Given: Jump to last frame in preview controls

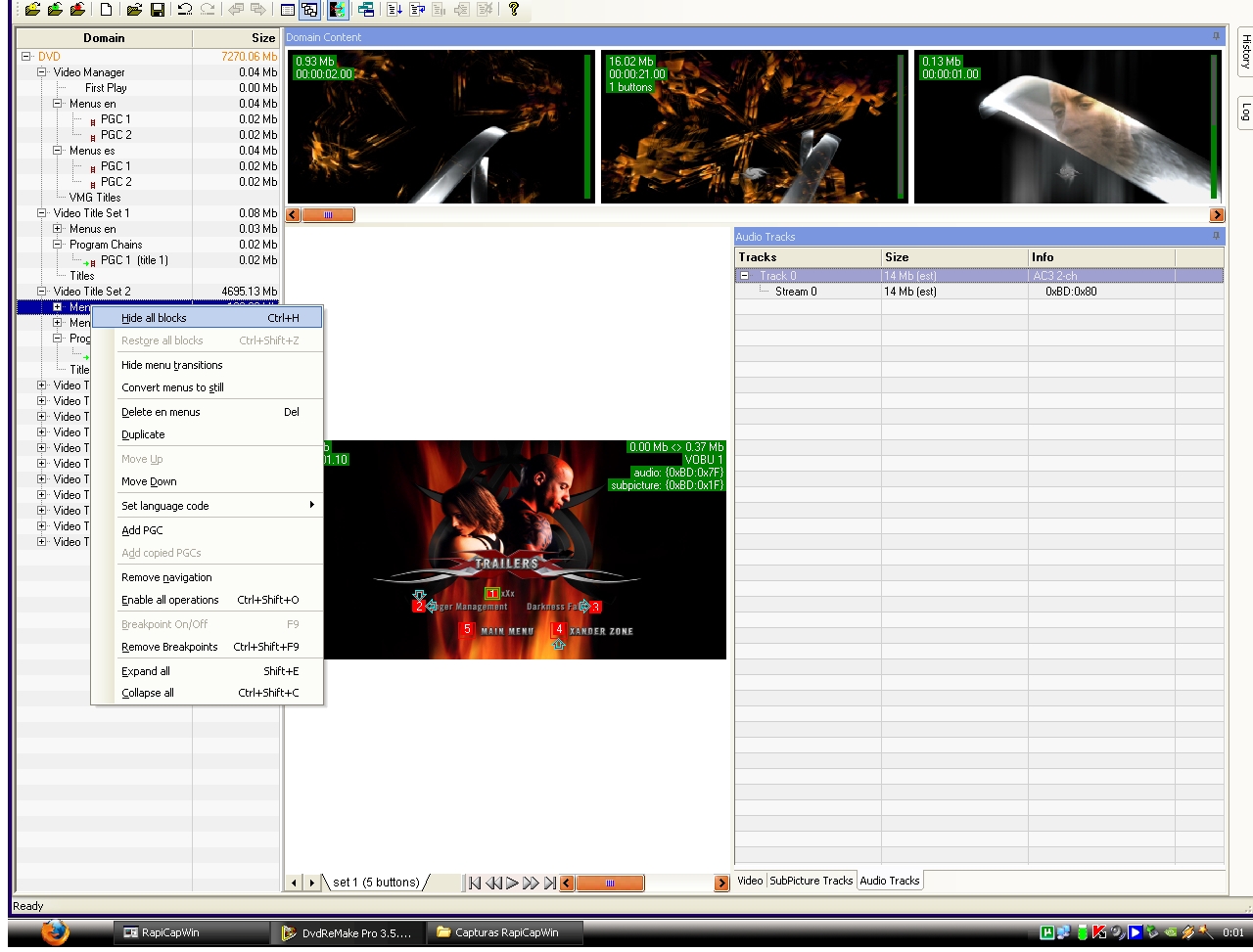Looking at the screenshot, I should pyautogui.click(x=550, y=883).
